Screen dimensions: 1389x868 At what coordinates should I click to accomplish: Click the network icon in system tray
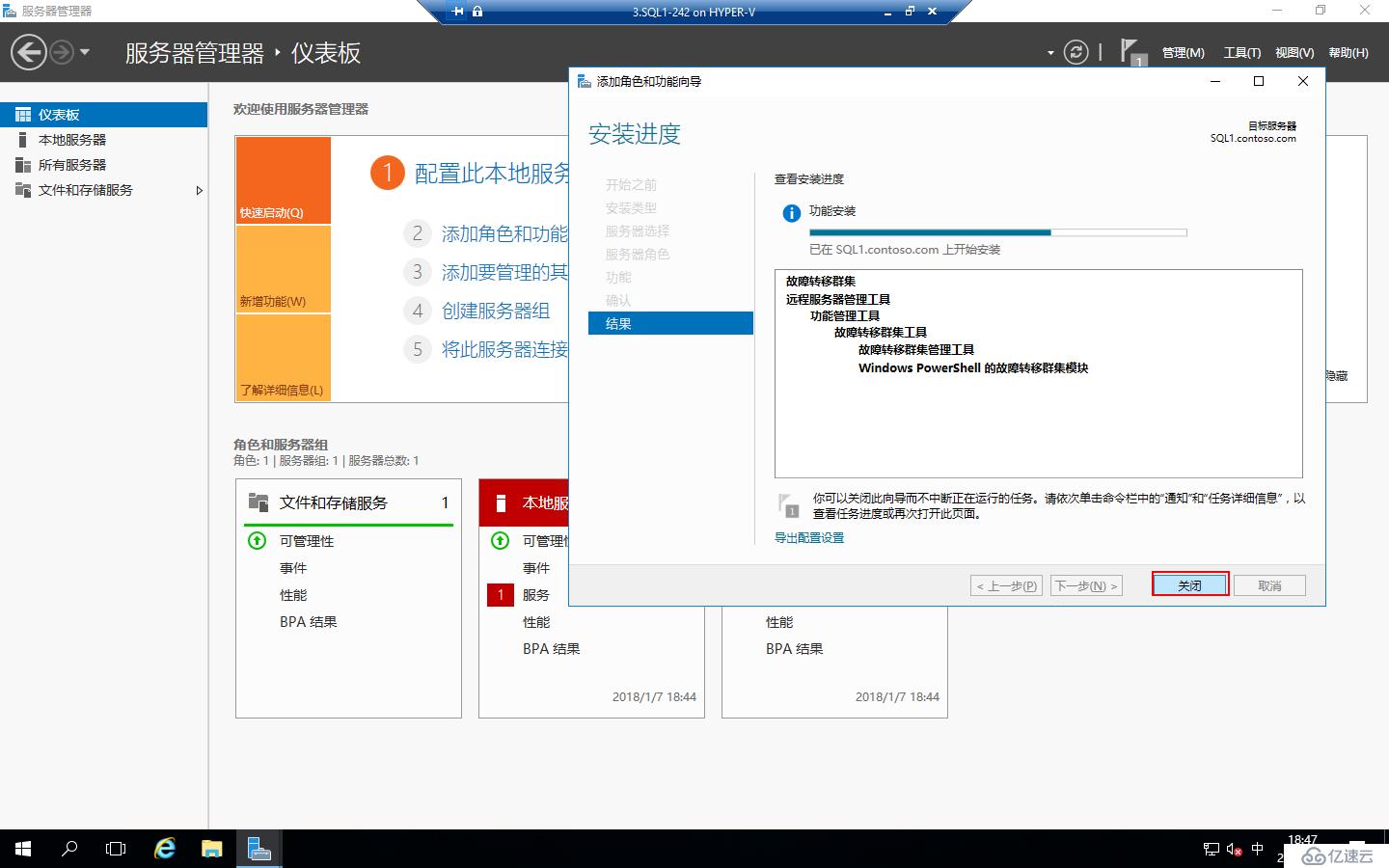pyautogui.click(x=1212, y=850)
